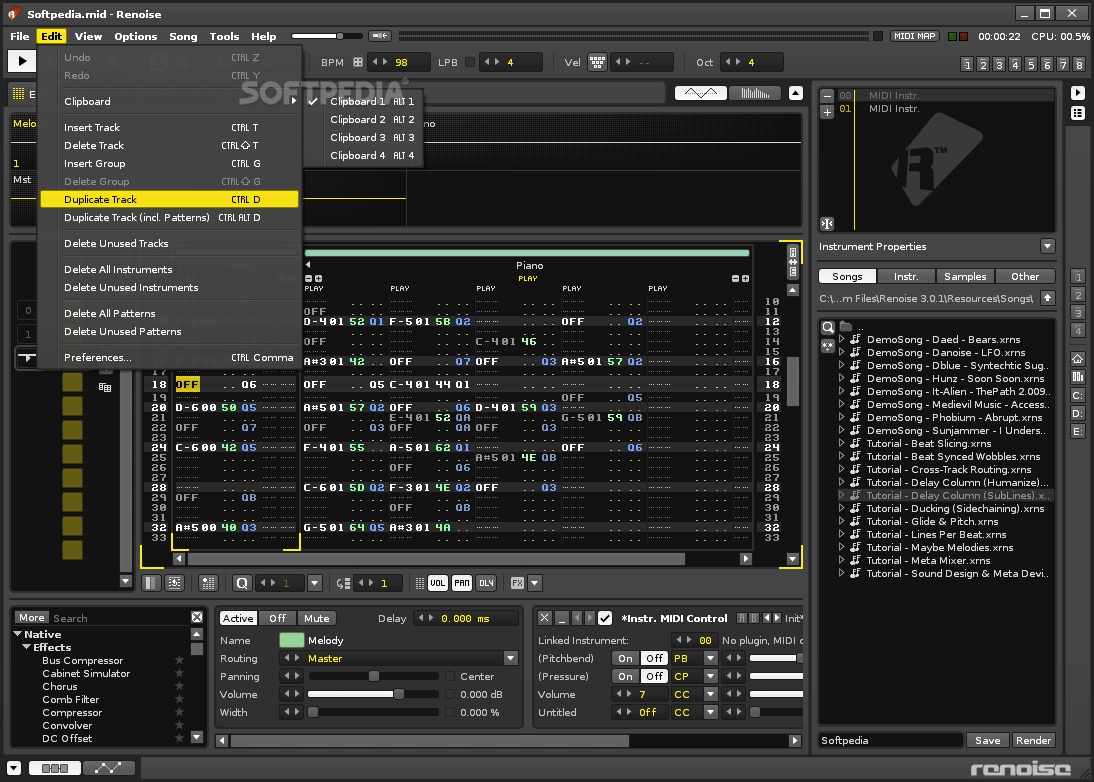
Task: Open Routing Master dropdown
Action: point(511,659)
